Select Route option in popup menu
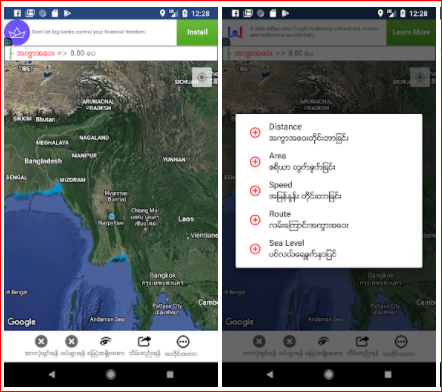 coord(329,219)
